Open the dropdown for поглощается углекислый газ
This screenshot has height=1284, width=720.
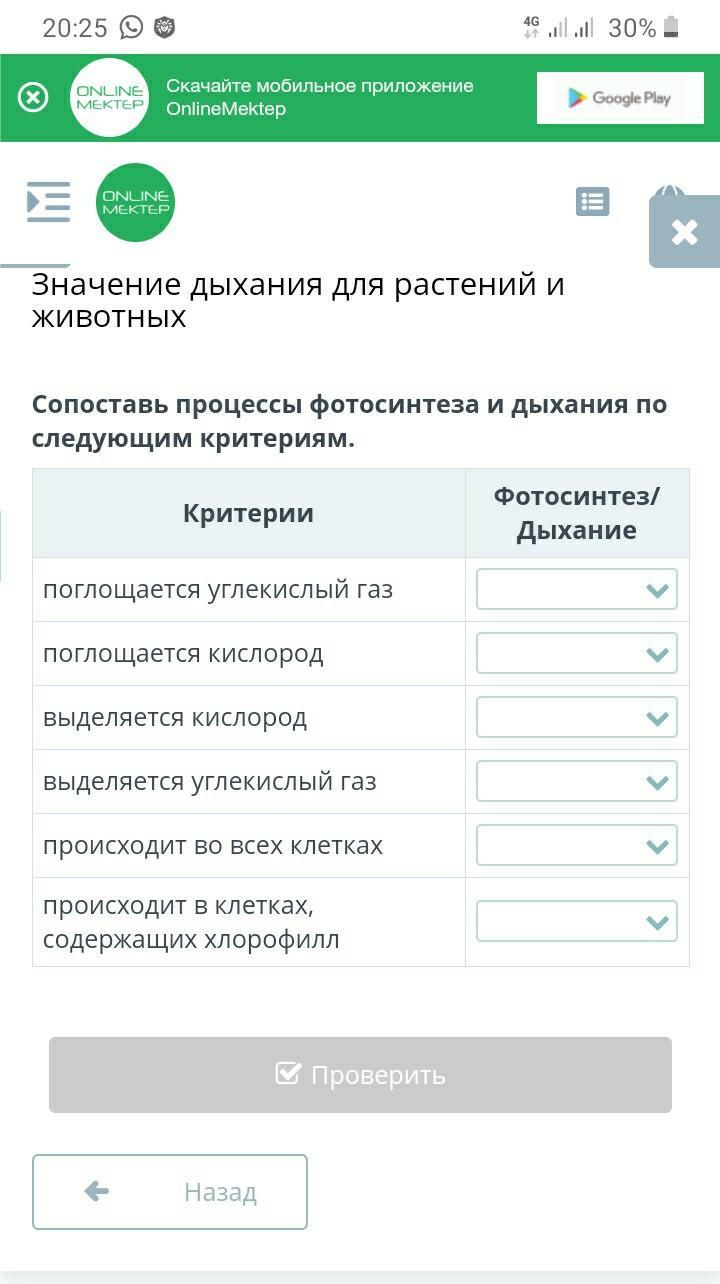577,590
